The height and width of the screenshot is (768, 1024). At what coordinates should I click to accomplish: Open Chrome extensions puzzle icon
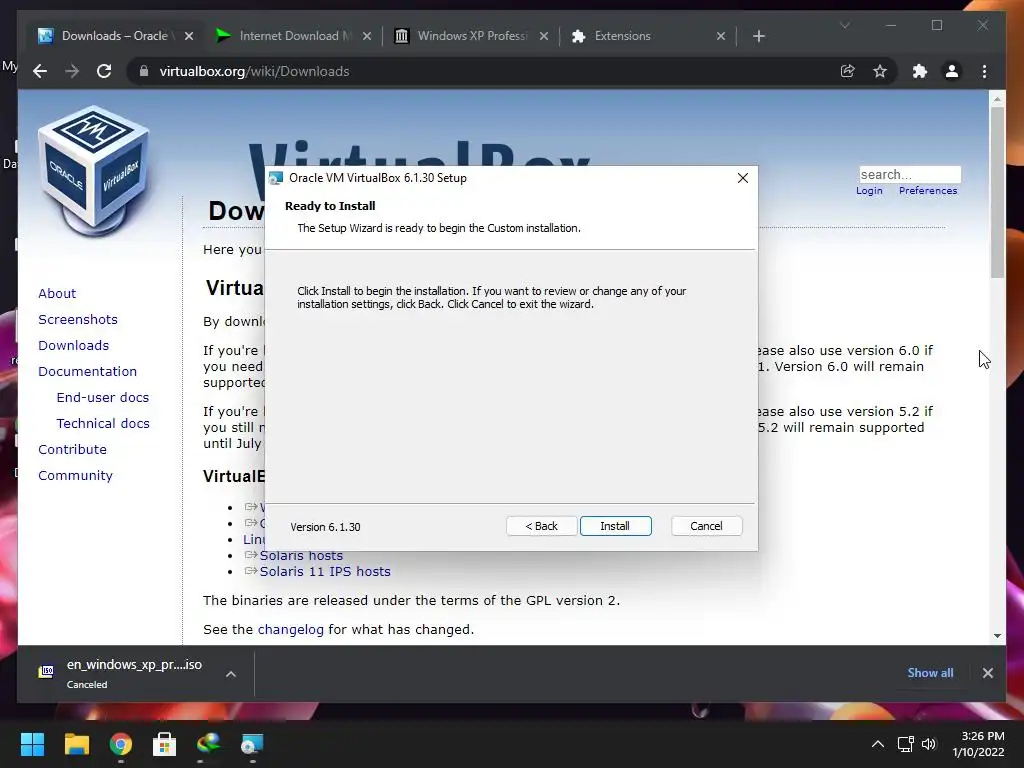920,71
